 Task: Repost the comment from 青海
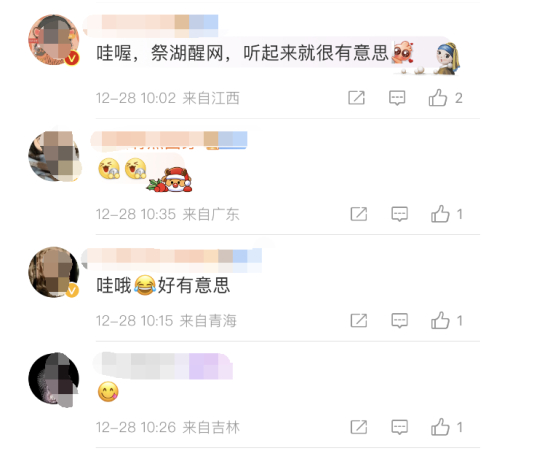pyautogui.click(x=359, y=321)
